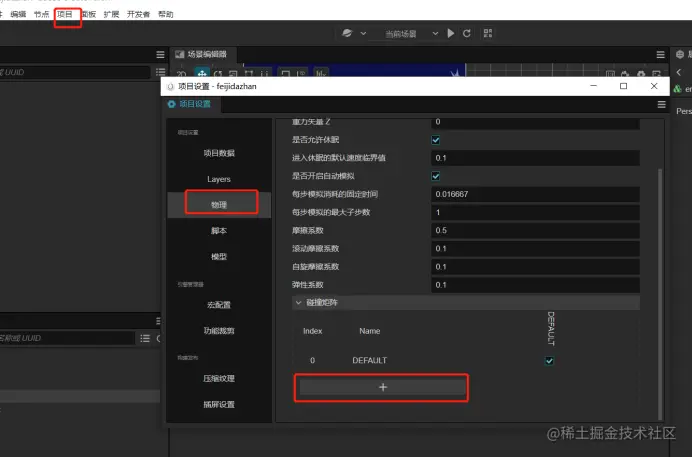Click the Index column header

[x=312, y=331]
